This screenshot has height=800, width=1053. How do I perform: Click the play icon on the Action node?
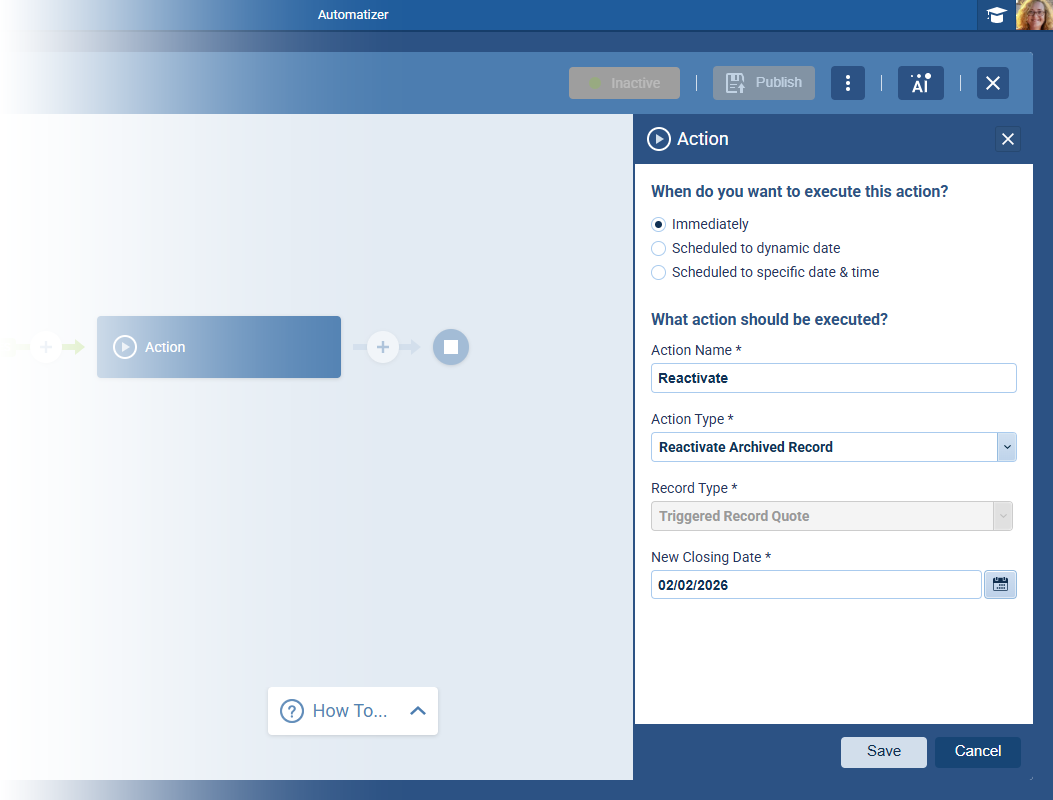point(124,346)
